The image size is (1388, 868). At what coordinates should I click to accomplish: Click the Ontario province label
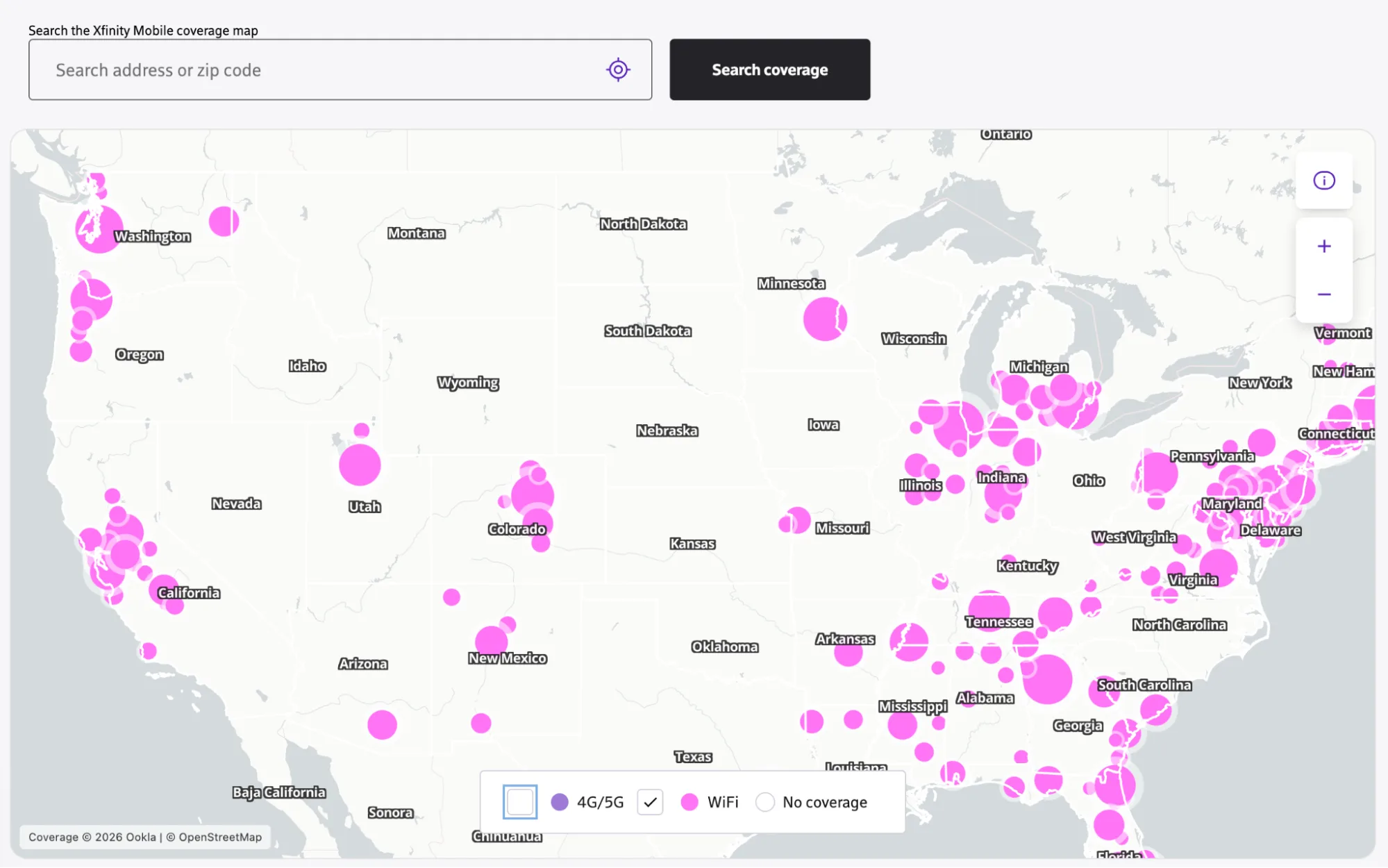pyautogui.click(x=1005, y=134)
